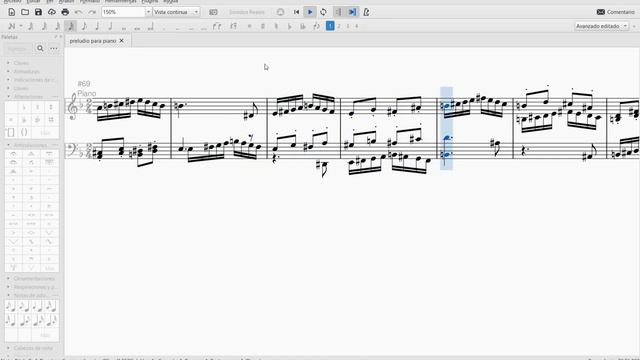This screenshot has height=360, width=640.
Task: Click the cloud upload icon
Action: 52,12
